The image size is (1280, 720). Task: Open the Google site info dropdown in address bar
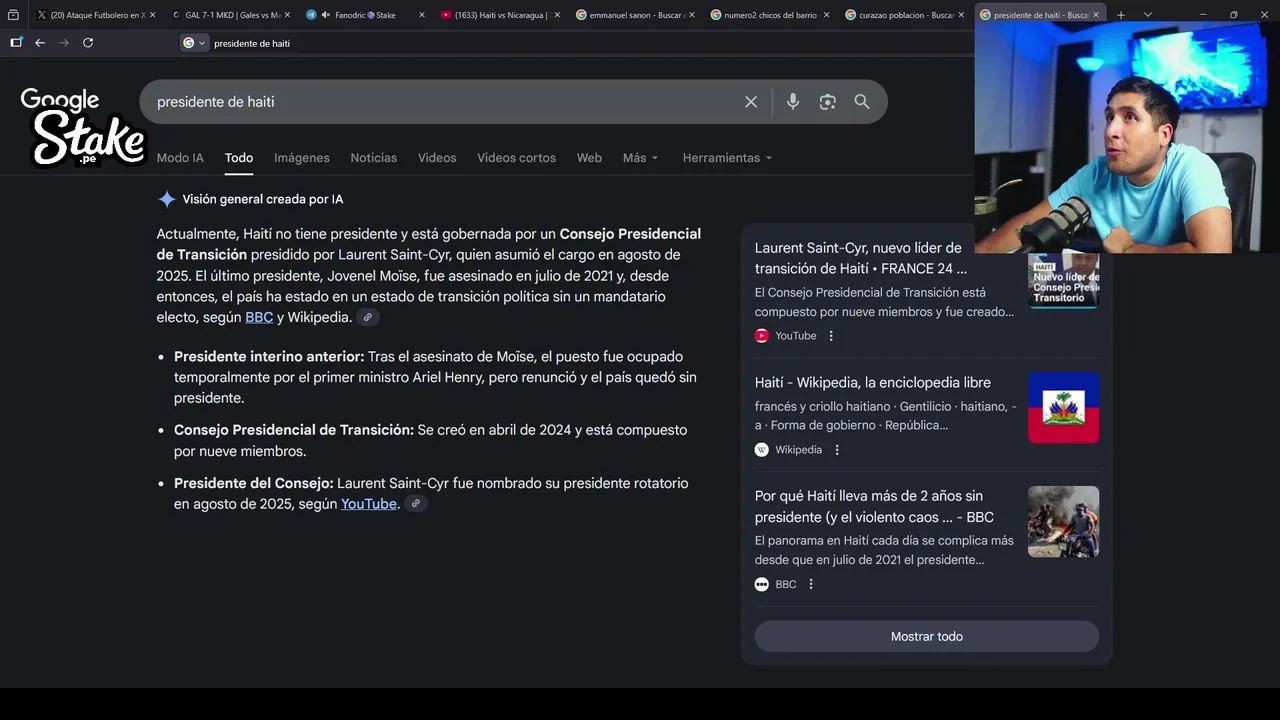click(194, 43)
